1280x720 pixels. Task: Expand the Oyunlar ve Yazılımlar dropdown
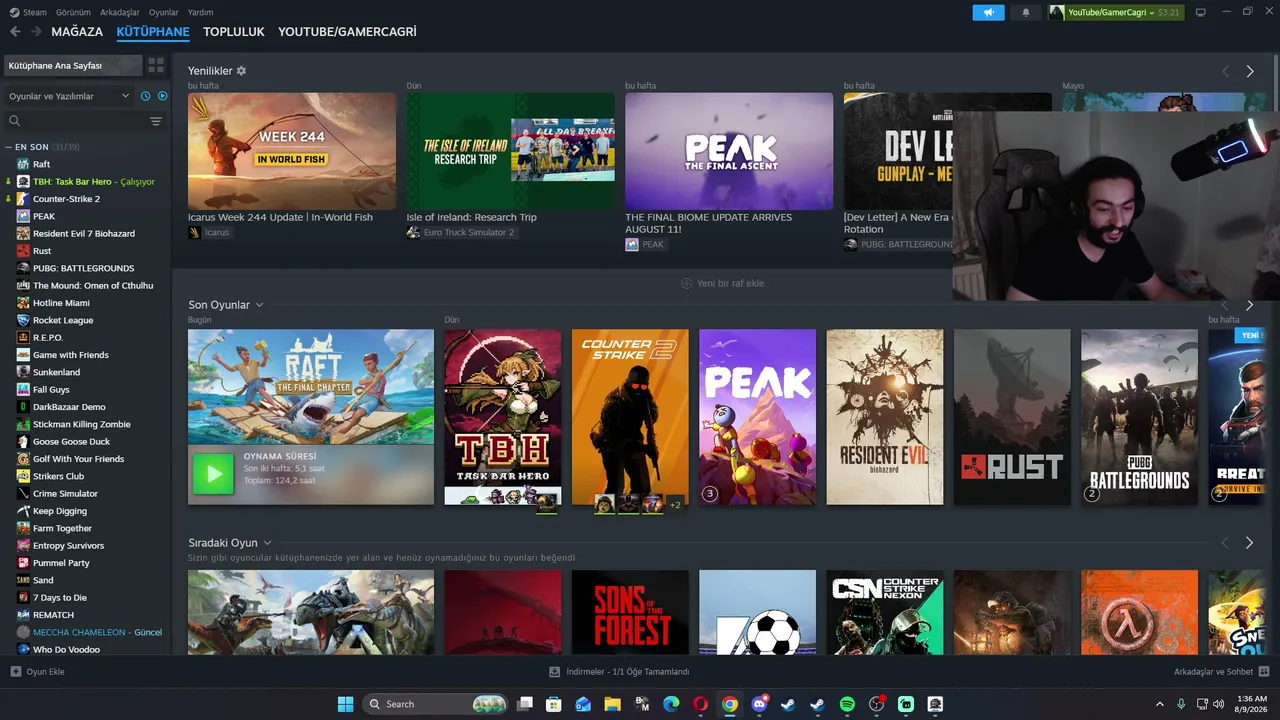click(x=69, y=96)
